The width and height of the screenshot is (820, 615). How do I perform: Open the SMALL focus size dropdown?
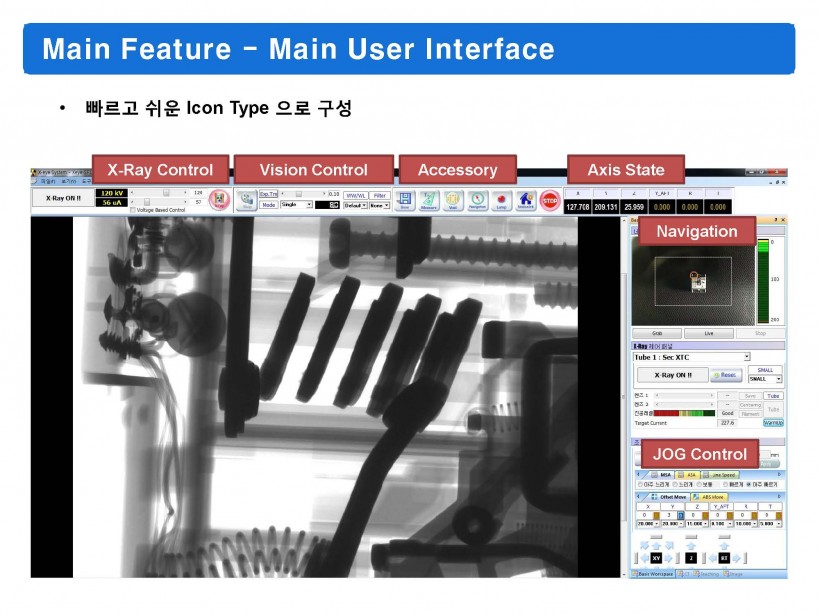(x=765, y=379)
